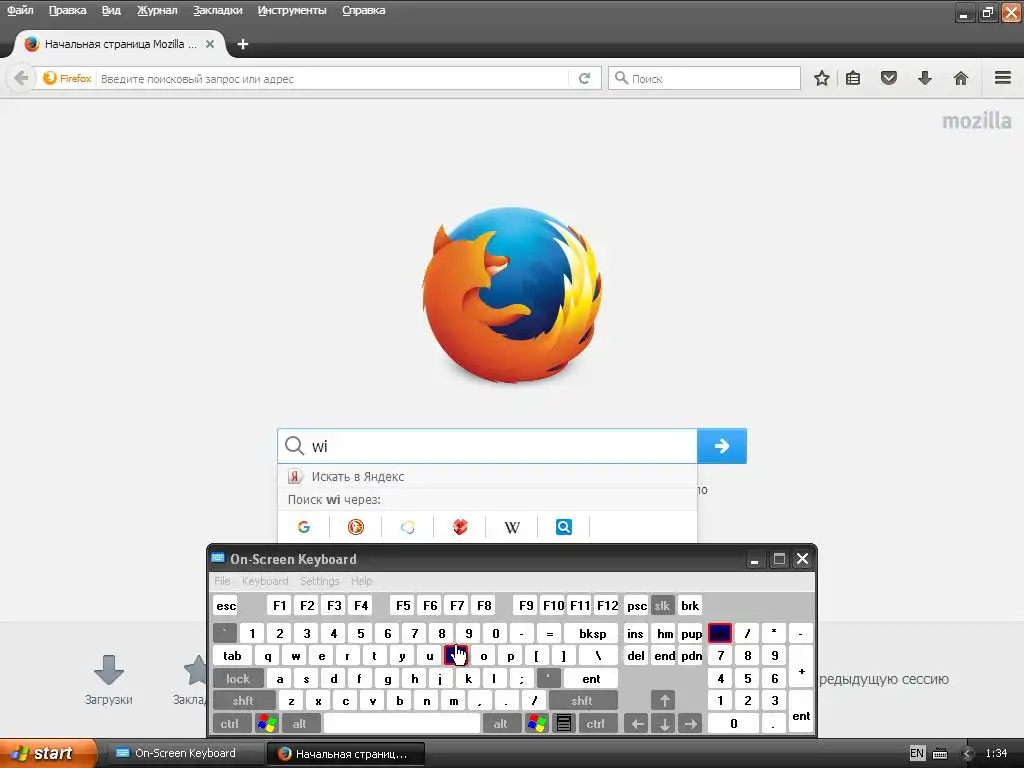
Task: Expand hidden tray icons chevron
Action: (x=968, y=754)
